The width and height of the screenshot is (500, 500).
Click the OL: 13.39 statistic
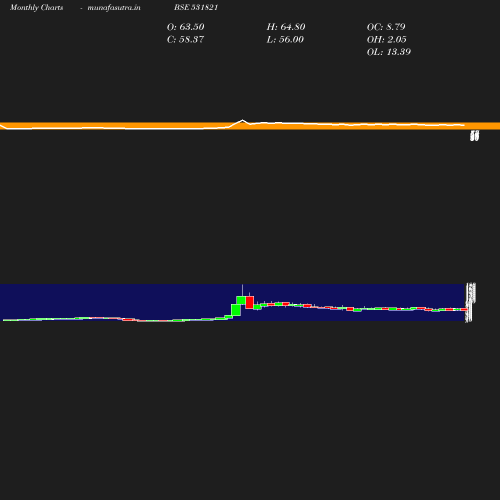(389, 52)
